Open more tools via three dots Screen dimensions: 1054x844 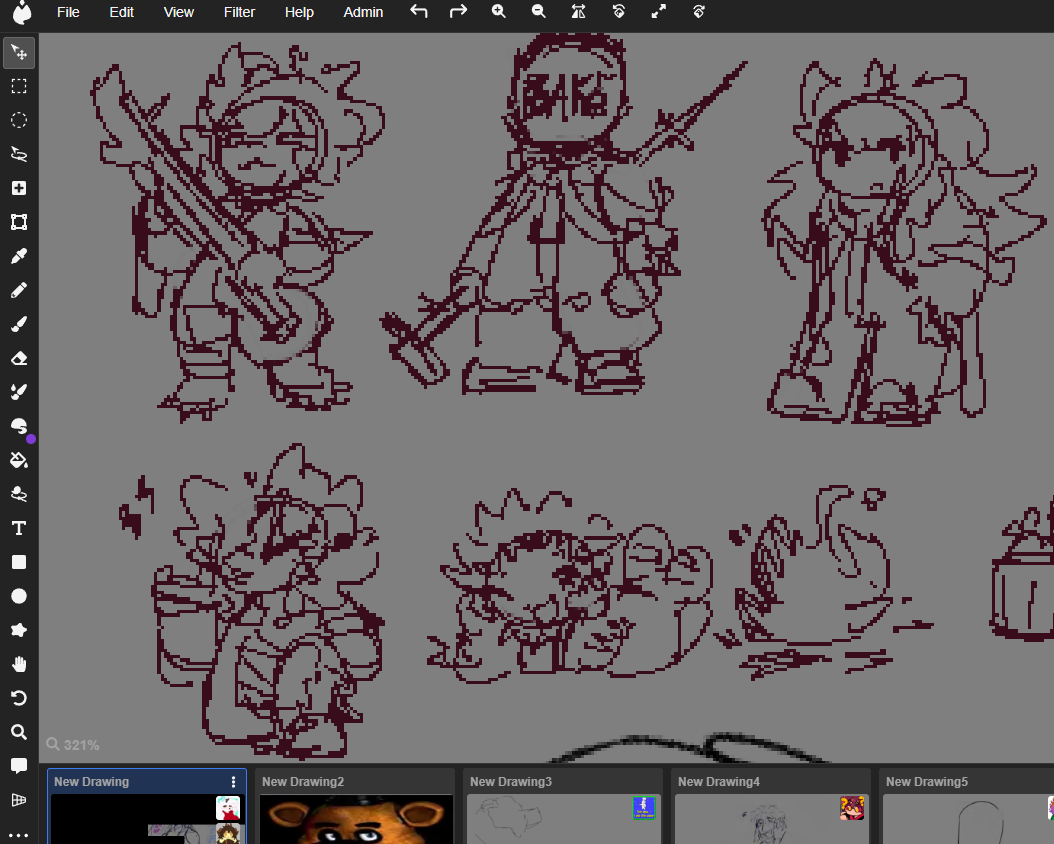(19, 835)
